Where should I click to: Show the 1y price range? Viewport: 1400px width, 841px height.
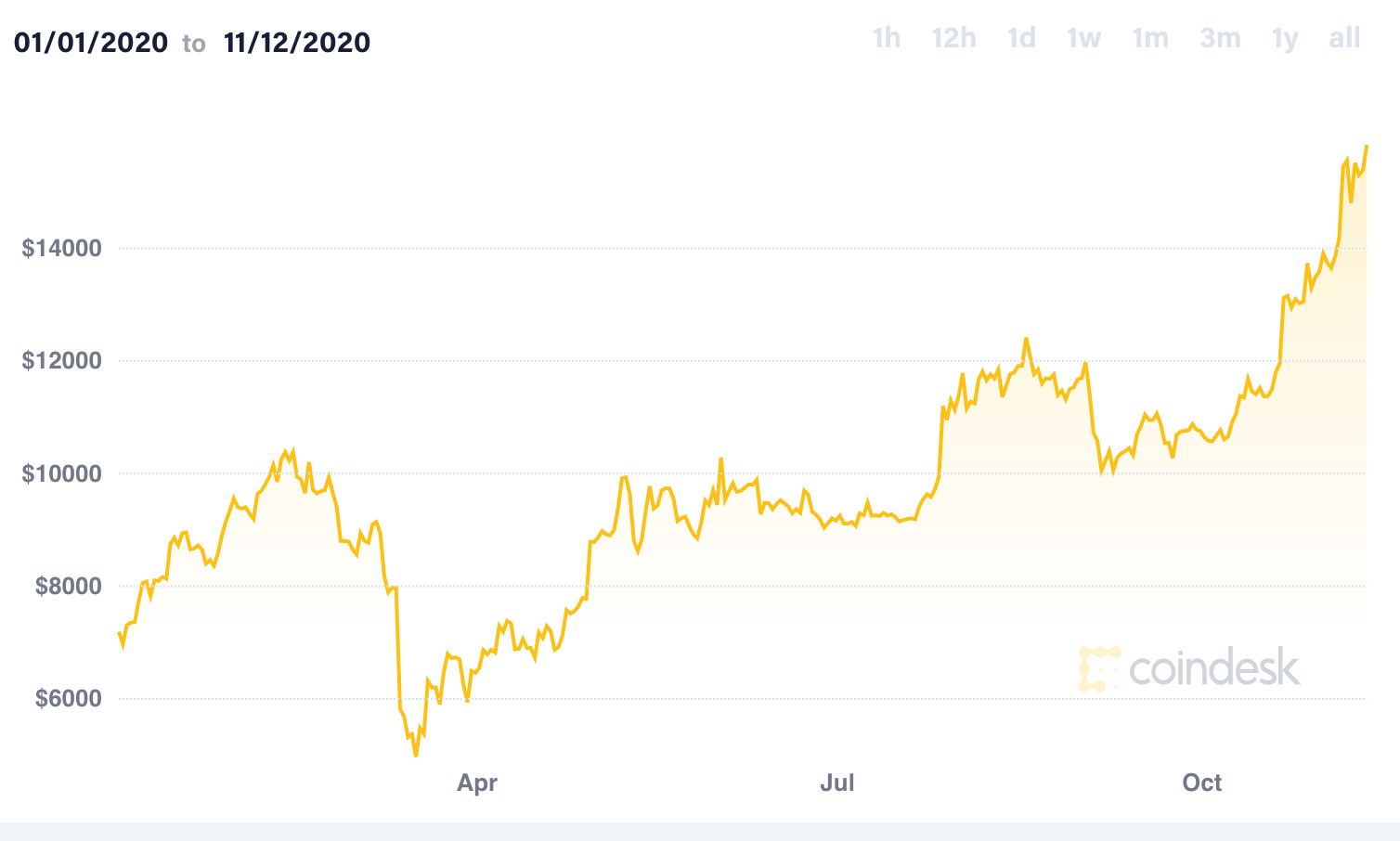pos(1285,39)
